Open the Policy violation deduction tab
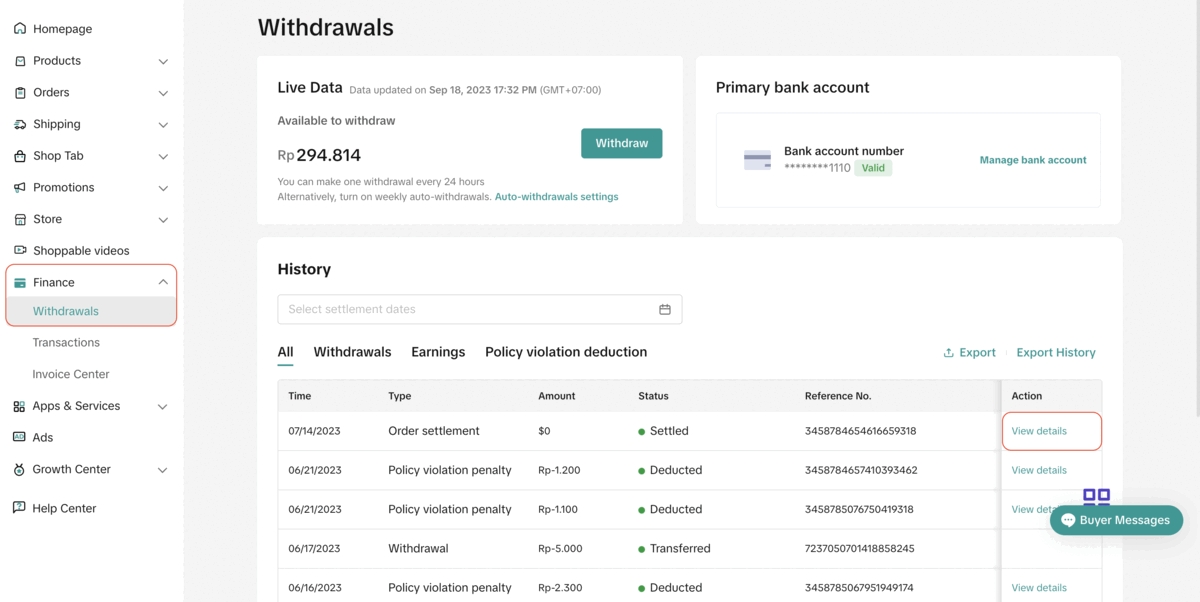Viewport: 1200px width, 602px height. (x=566, y=352)
